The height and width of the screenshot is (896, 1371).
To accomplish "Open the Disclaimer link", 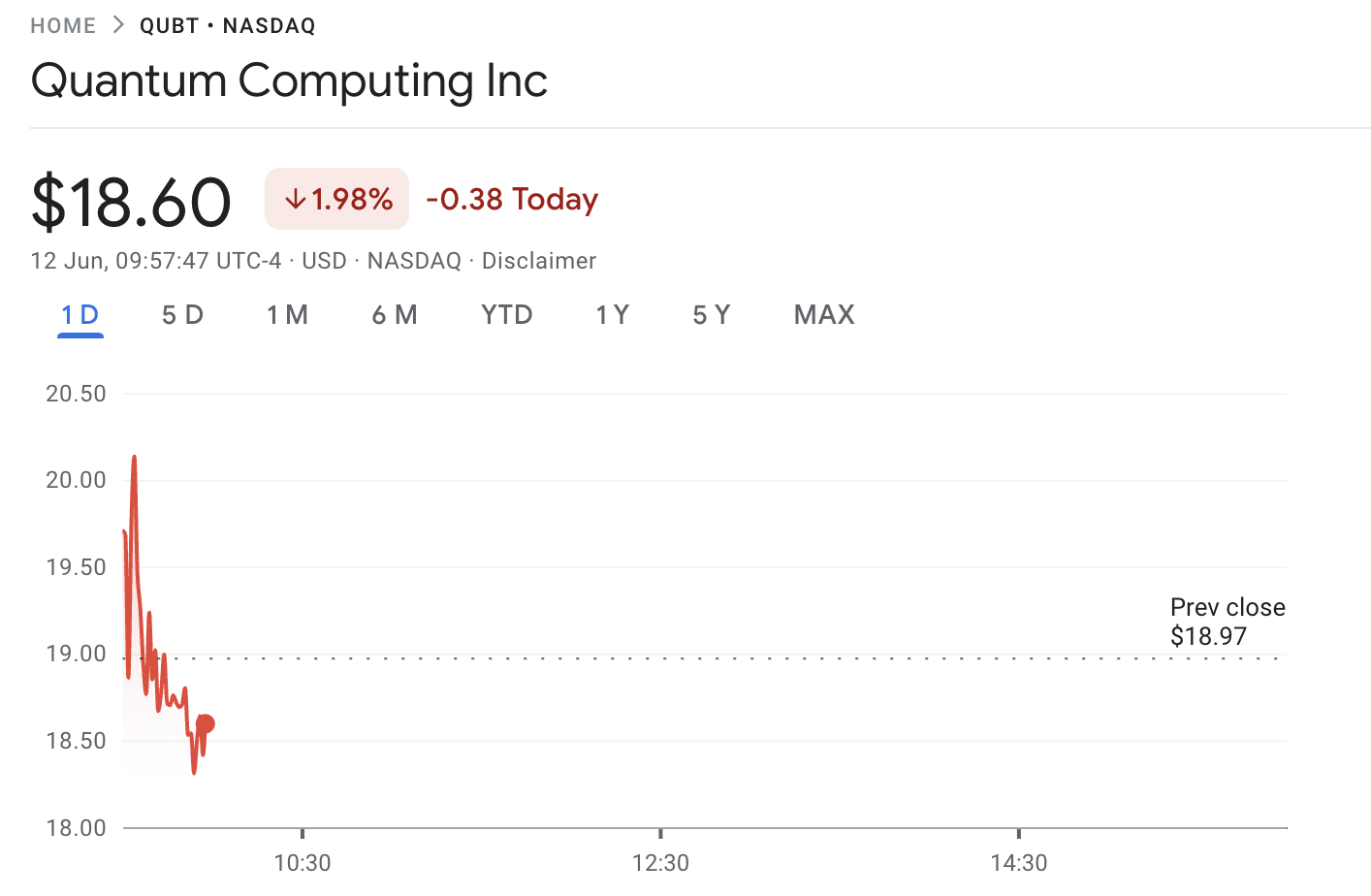I will 539,261.
